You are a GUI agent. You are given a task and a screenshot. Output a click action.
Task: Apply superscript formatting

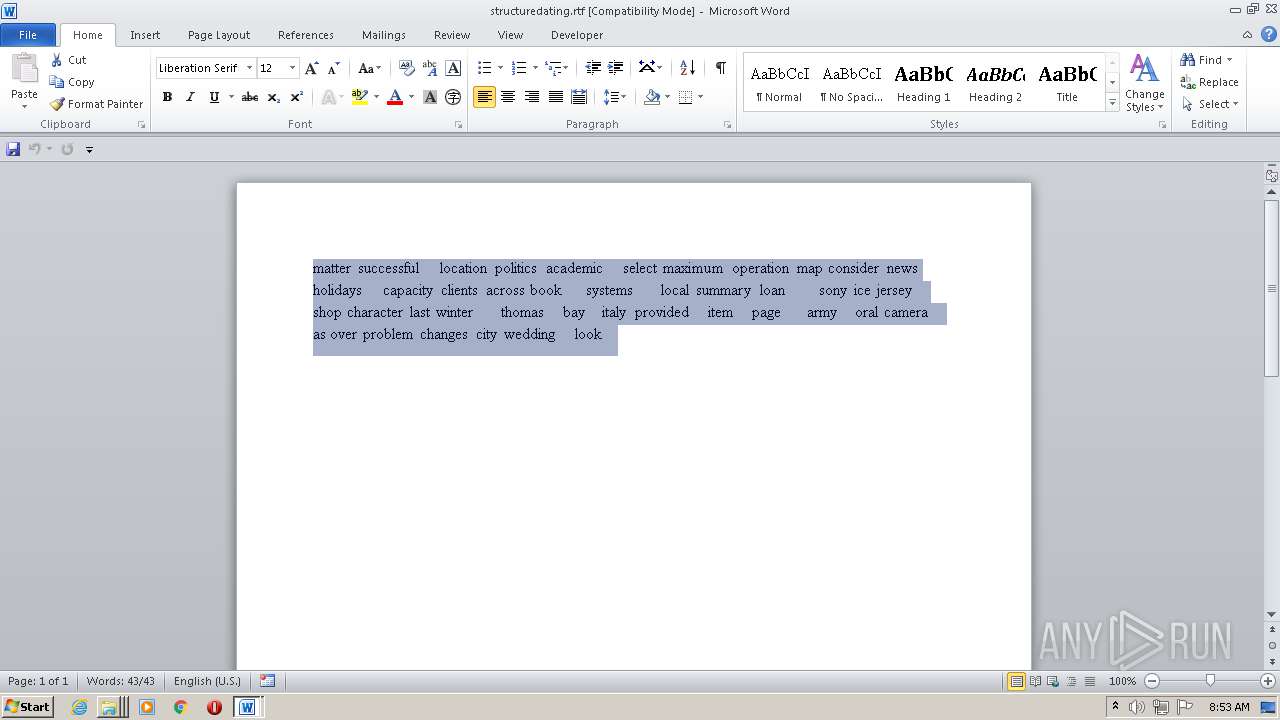(x=296, y=97)
